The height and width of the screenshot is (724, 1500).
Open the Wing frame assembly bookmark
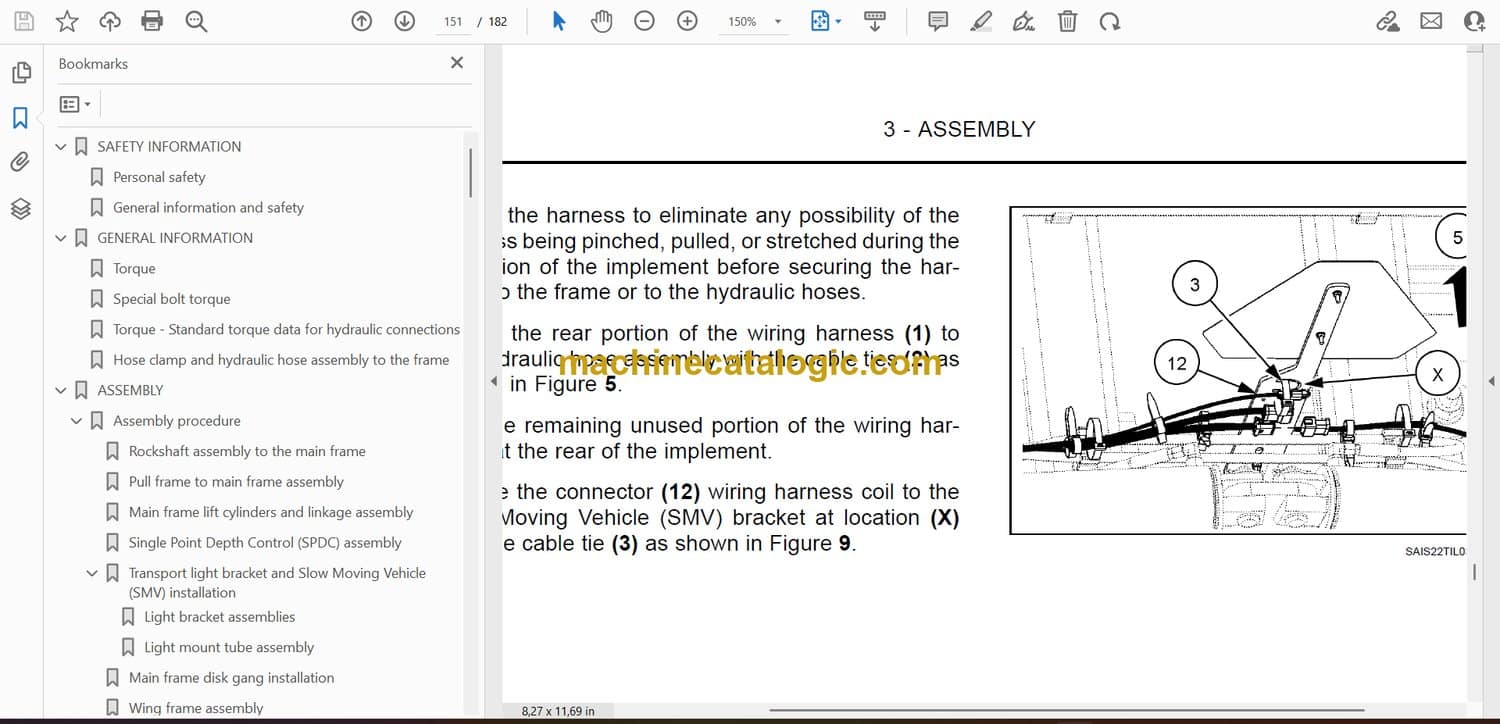click(196, 708)
